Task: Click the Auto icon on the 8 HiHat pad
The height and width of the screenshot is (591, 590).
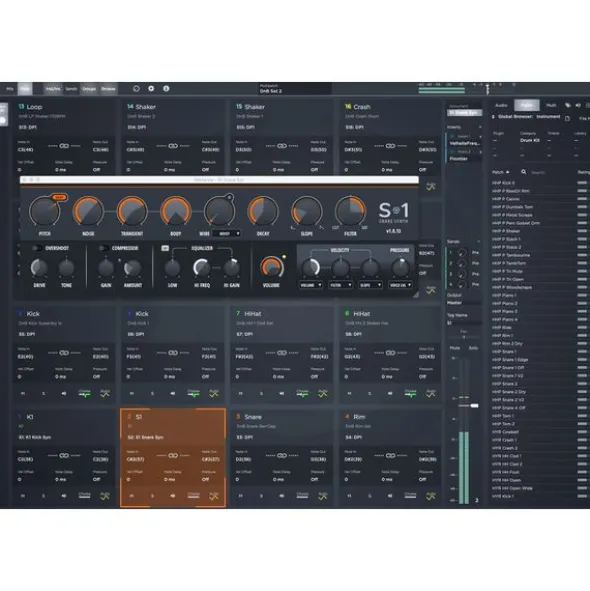Action: point(431,393)
